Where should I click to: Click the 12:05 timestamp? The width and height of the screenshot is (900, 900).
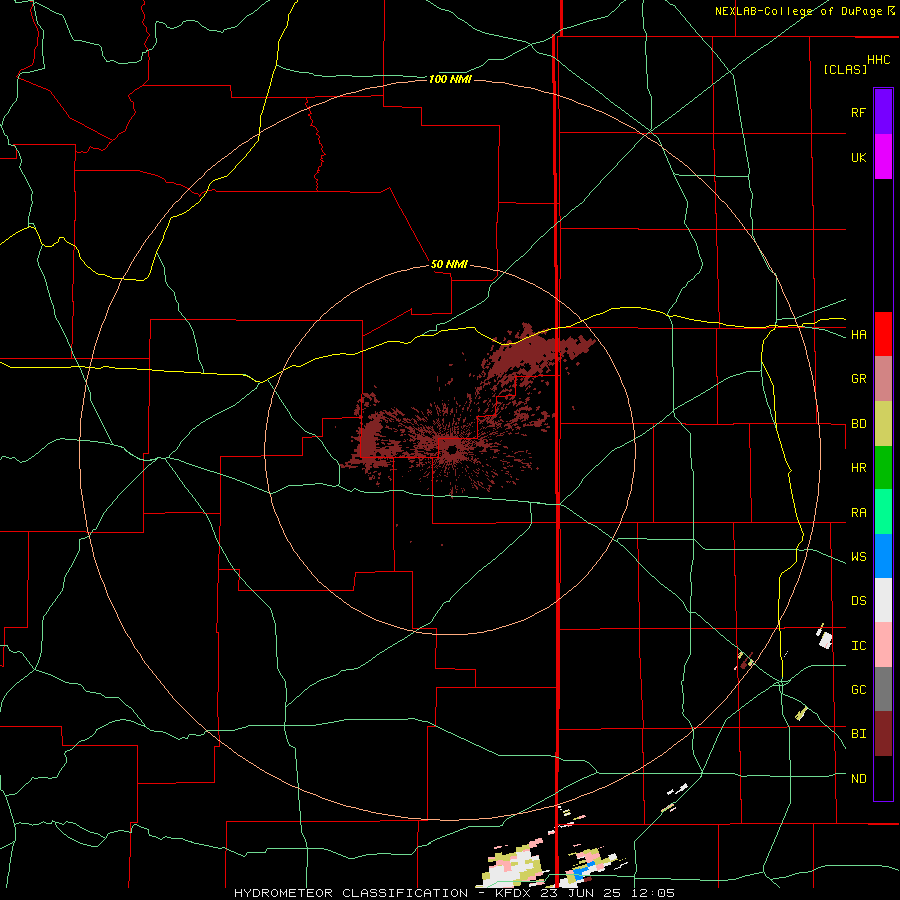(x=651, y=893)
